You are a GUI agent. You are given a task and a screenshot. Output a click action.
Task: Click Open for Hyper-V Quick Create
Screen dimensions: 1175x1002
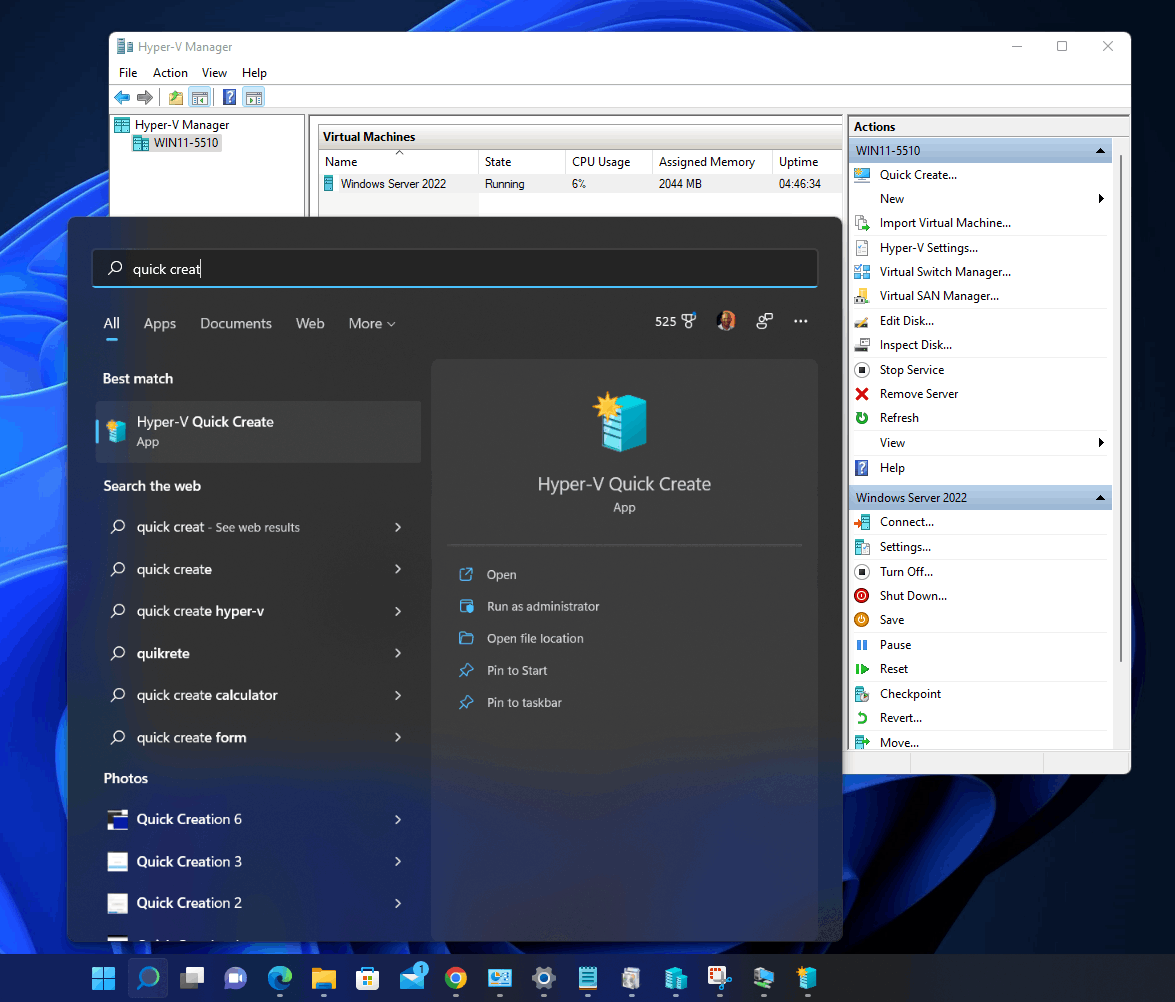pos(501,574)
